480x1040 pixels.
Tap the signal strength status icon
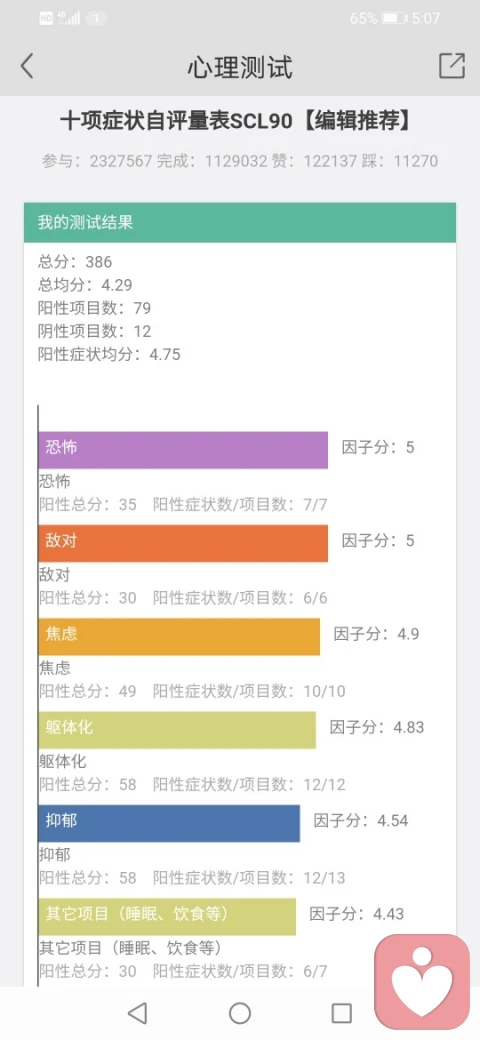68,19
